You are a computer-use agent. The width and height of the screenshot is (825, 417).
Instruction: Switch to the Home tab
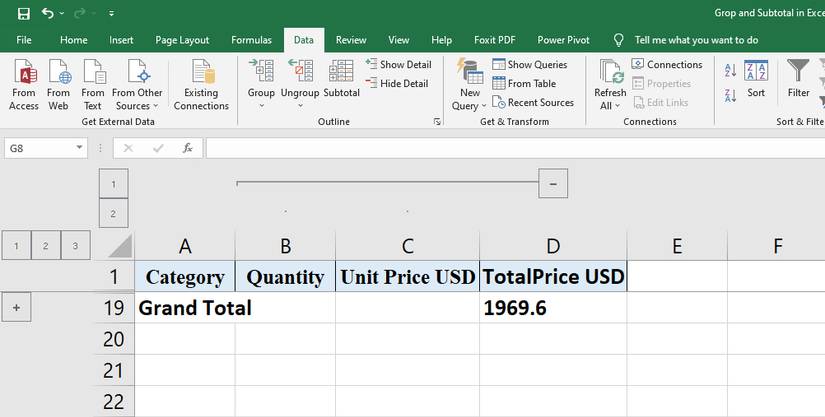pos(74,40)
